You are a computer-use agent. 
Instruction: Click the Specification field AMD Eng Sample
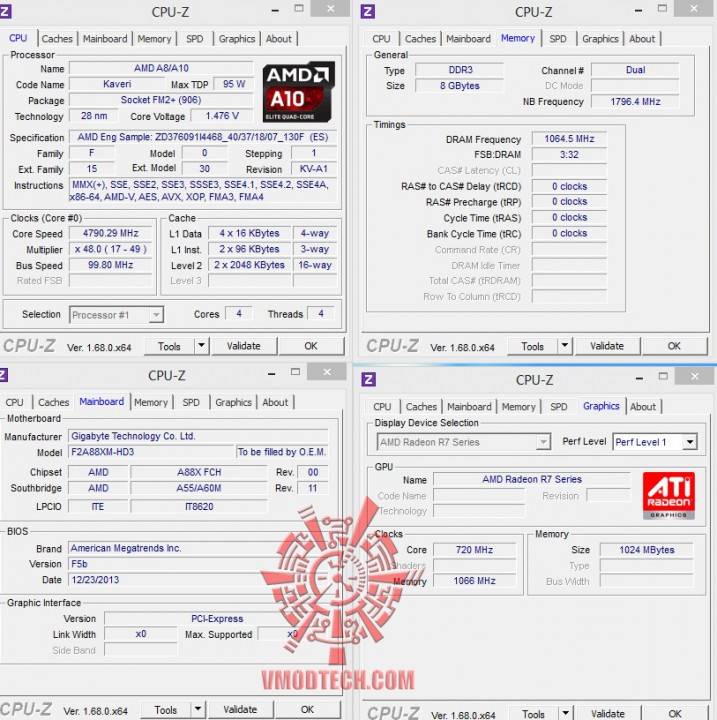[x=203, y=137]
